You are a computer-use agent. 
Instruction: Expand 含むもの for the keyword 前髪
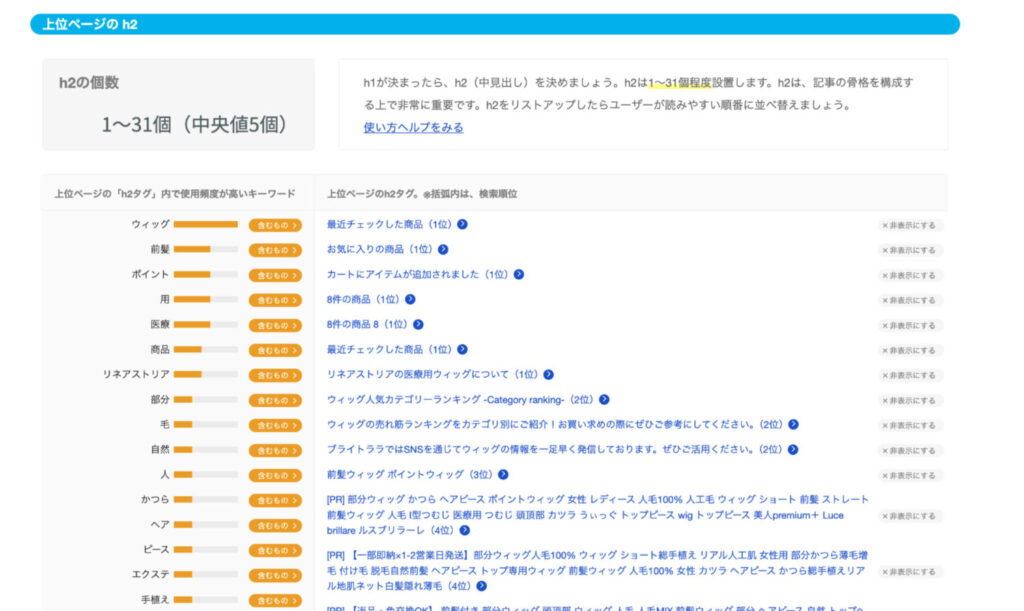click(x=275, y=250)
